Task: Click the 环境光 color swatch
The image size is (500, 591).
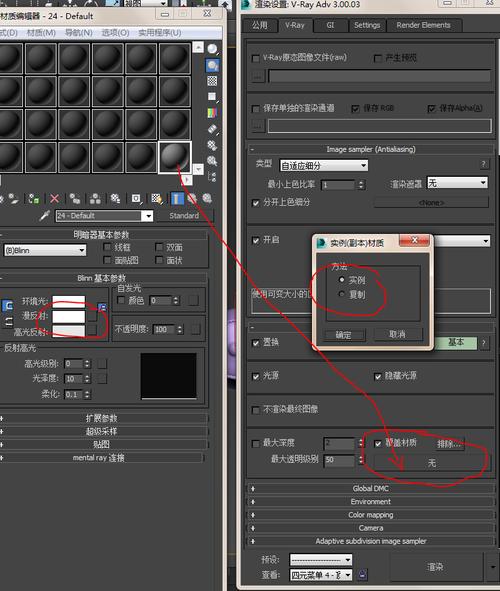Action: (x=69, y=301)
